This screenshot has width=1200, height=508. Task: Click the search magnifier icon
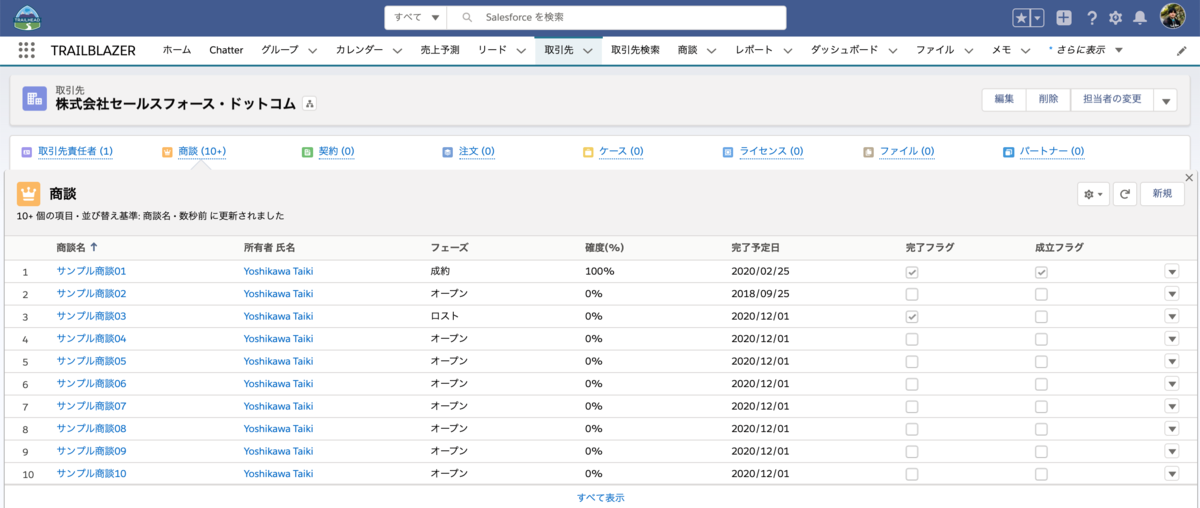coord(467,18)
